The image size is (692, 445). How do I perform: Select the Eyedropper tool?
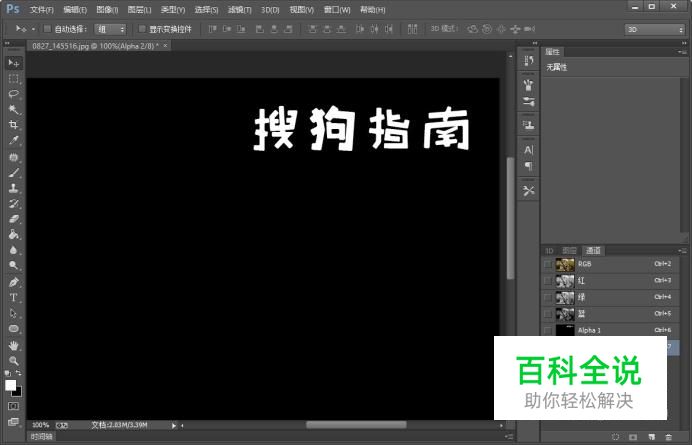[x=14, y=140]
